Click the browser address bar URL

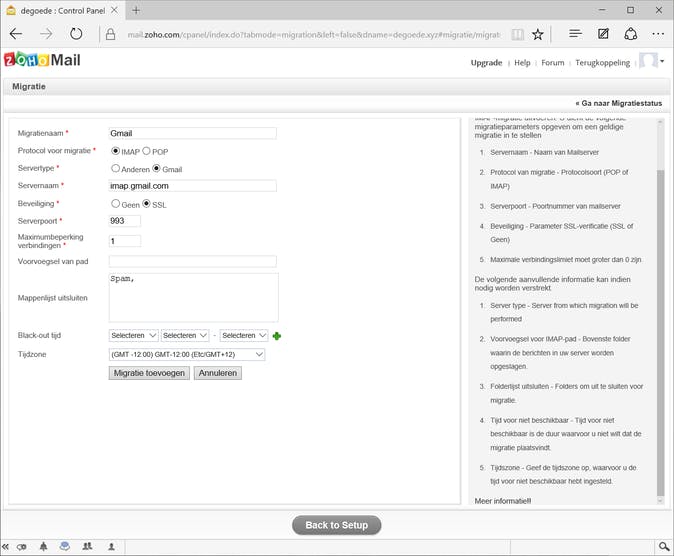pos(314,34)
